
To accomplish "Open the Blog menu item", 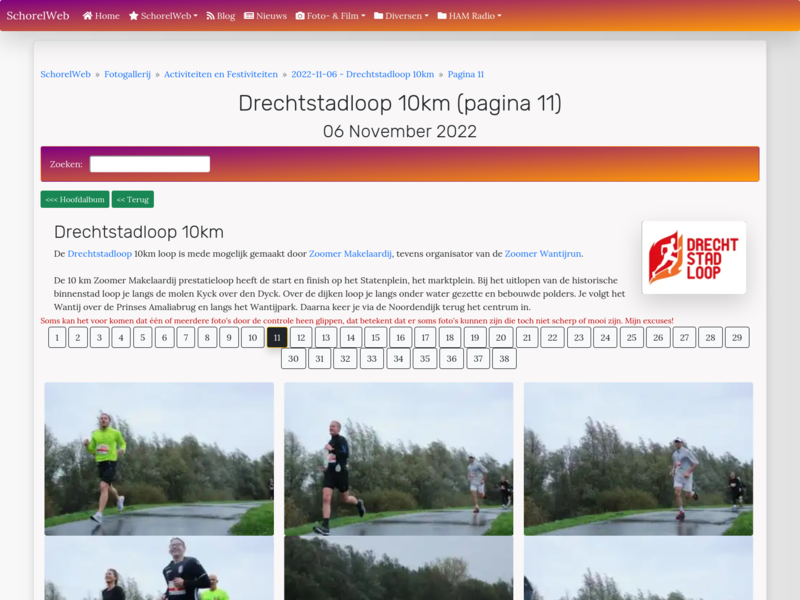I will click(x=220, y=16).
